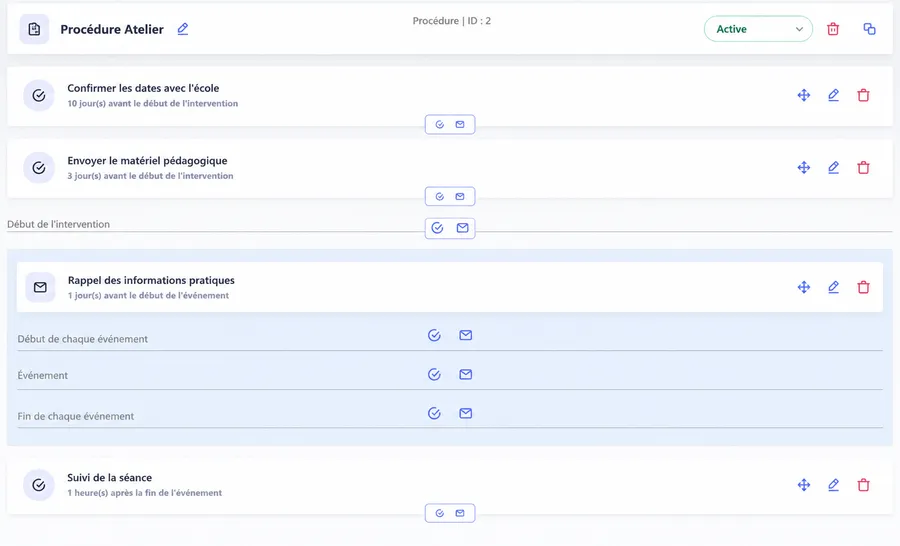Delete the Confirmer les dates step

pyautogui.click(x=863, y=95)
